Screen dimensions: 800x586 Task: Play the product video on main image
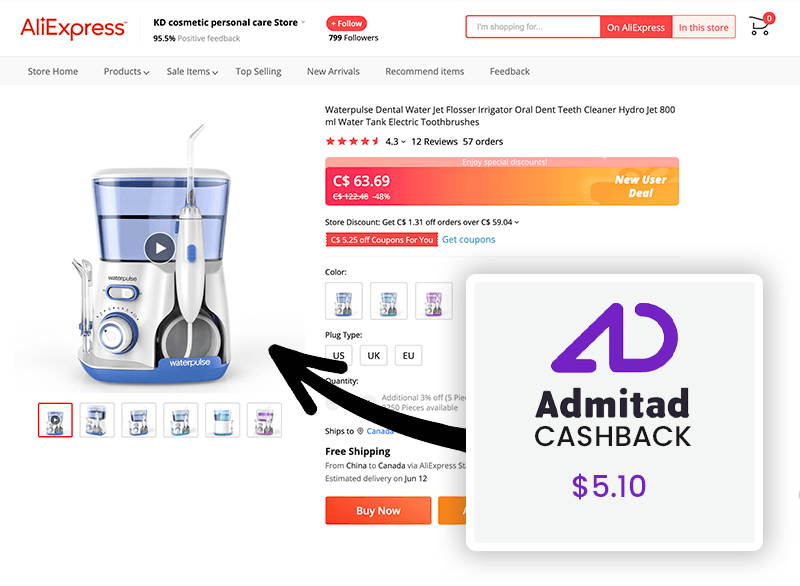160,248
